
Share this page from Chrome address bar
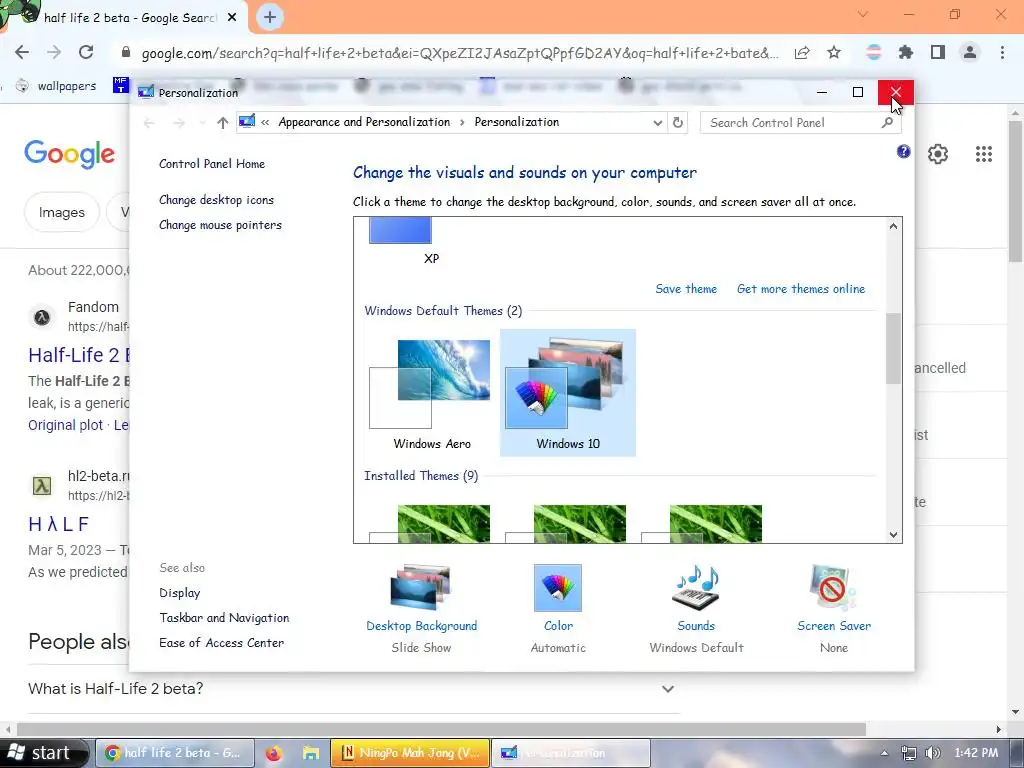click(802, 52)
